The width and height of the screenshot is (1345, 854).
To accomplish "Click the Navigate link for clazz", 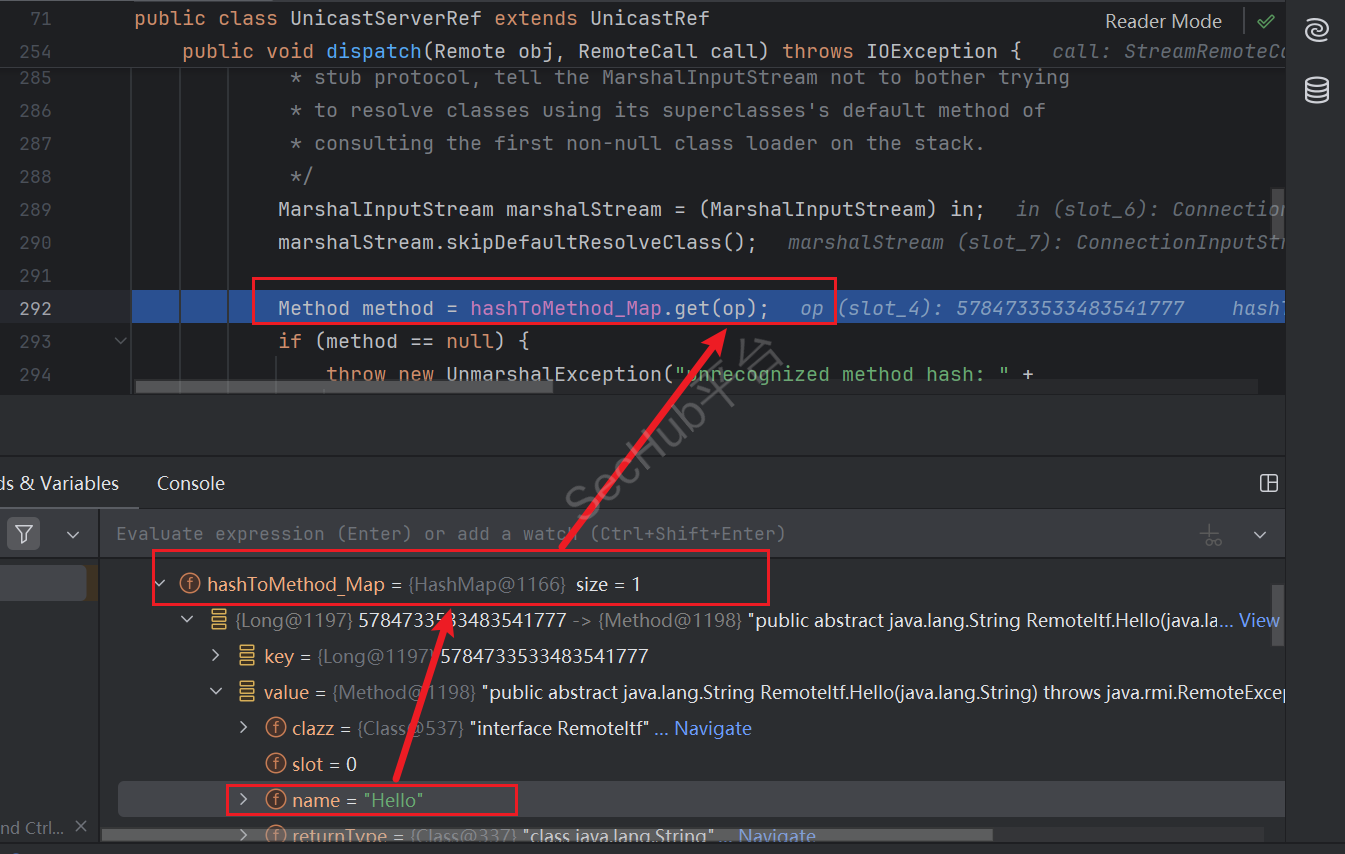I will click(712, 729).
